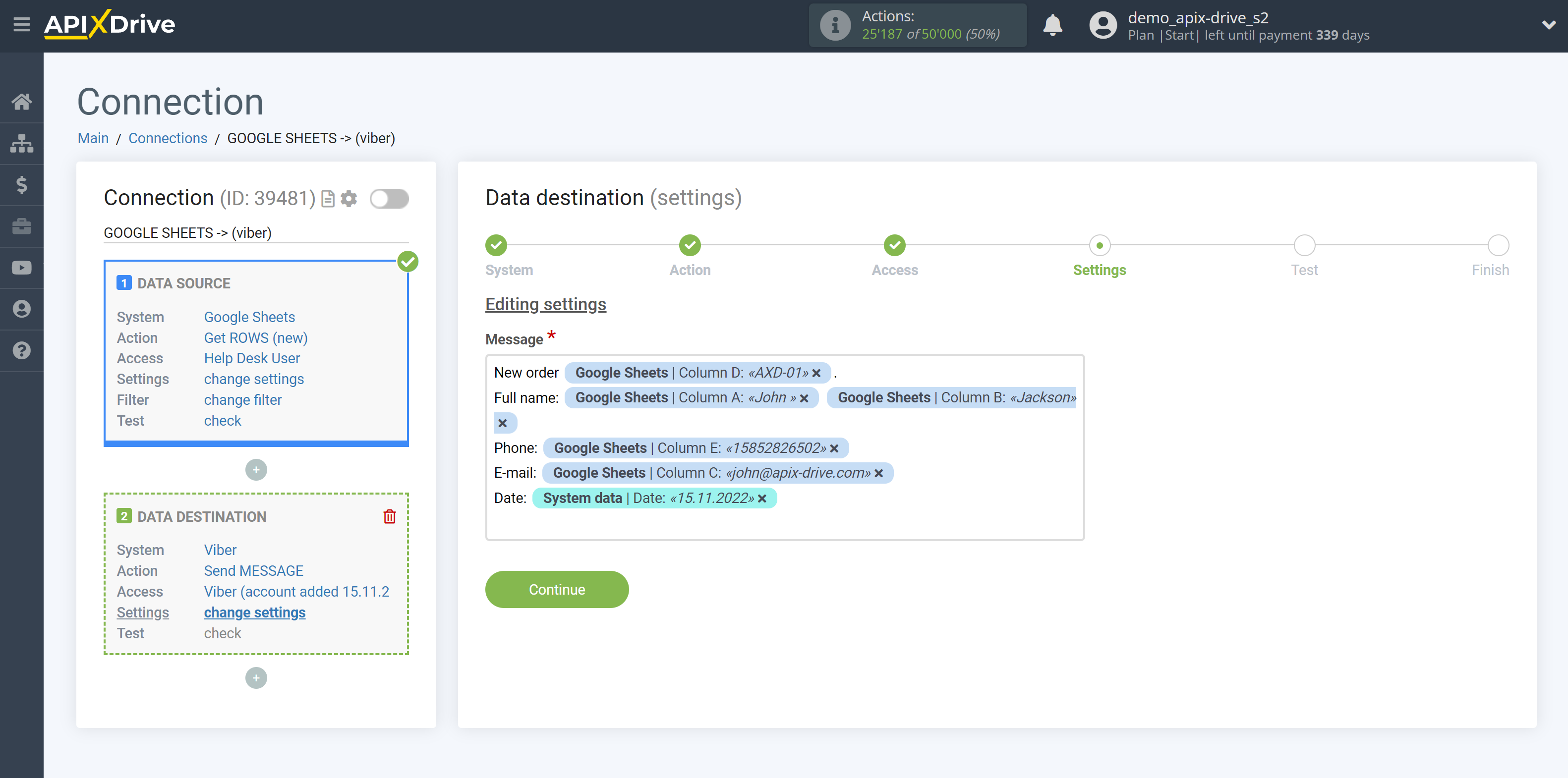The image size is (1568, 778).
Task: Click the Continue button
Action: [557, 589]
